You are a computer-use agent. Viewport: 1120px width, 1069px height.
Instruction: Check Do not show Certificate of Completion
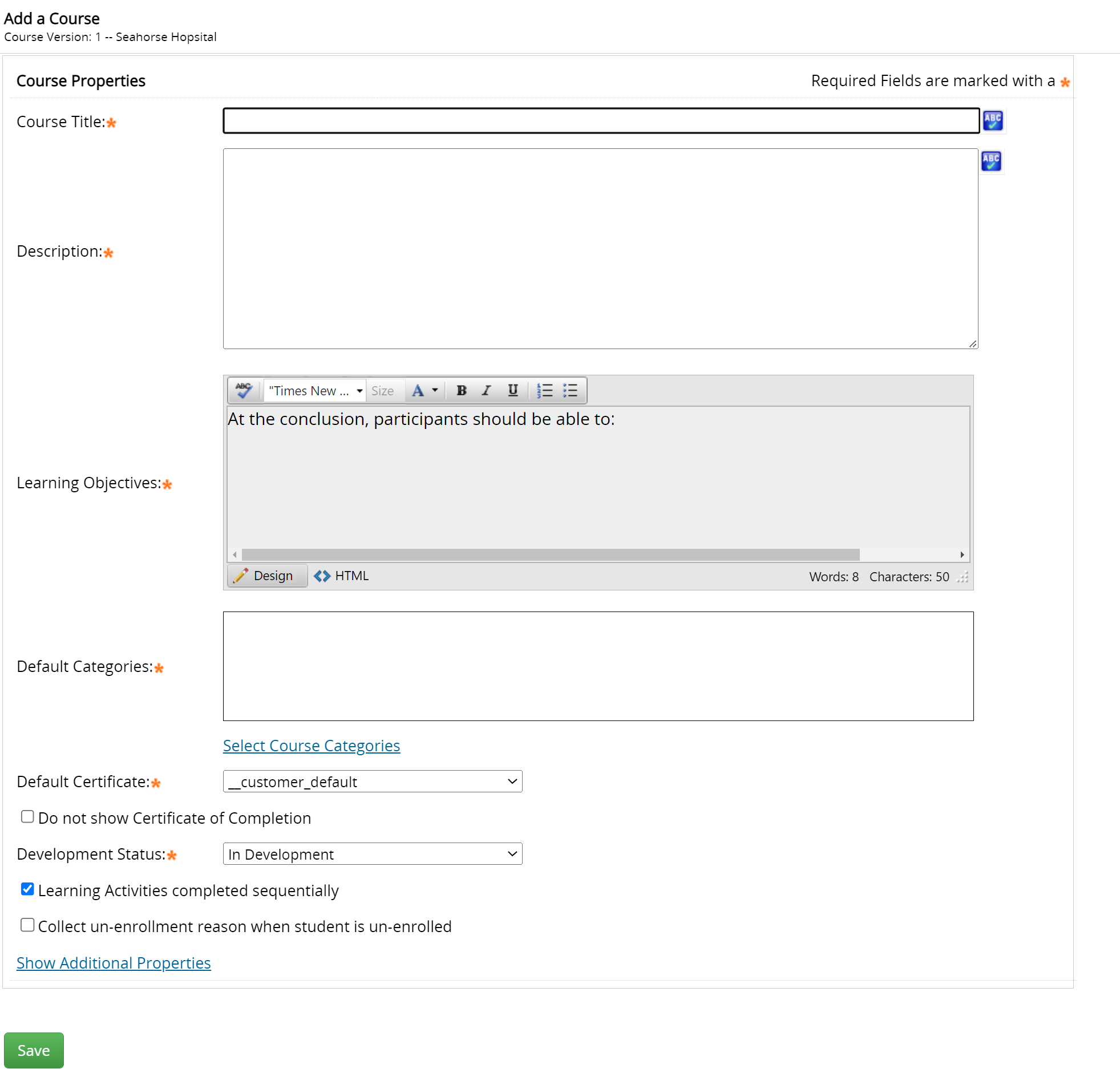(27, 816)
